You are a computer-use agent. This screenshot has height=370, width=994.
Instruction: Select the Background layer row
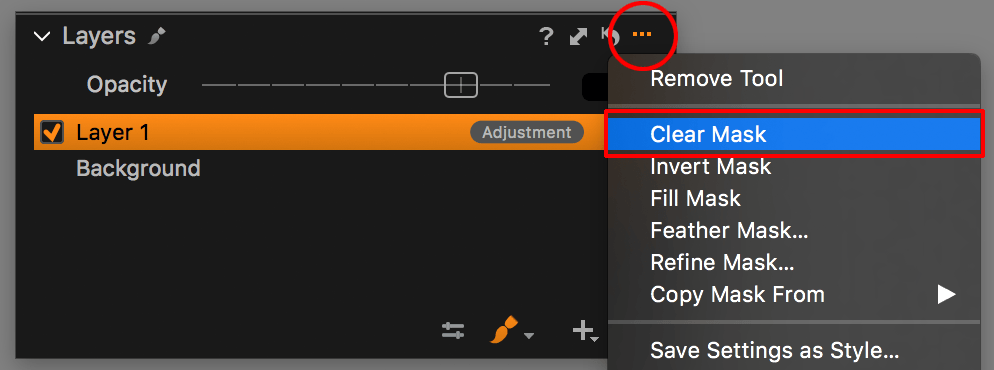pyautogui.click(x=319, y=169)
